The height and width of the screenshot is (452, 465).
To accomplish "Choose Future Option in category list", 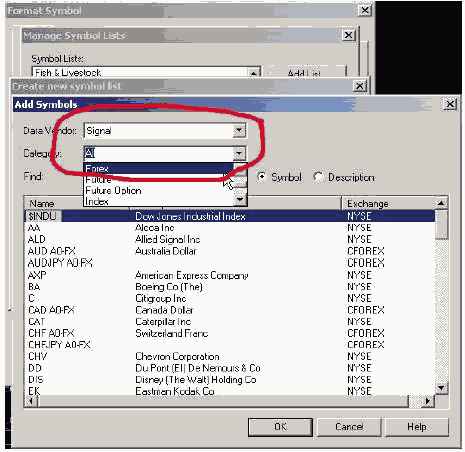I will pos(113,190).
